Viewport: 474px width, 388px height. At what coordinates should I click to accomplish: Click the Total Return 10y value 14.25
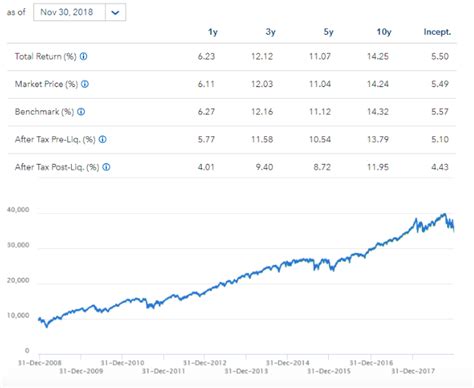pos(378,56)
